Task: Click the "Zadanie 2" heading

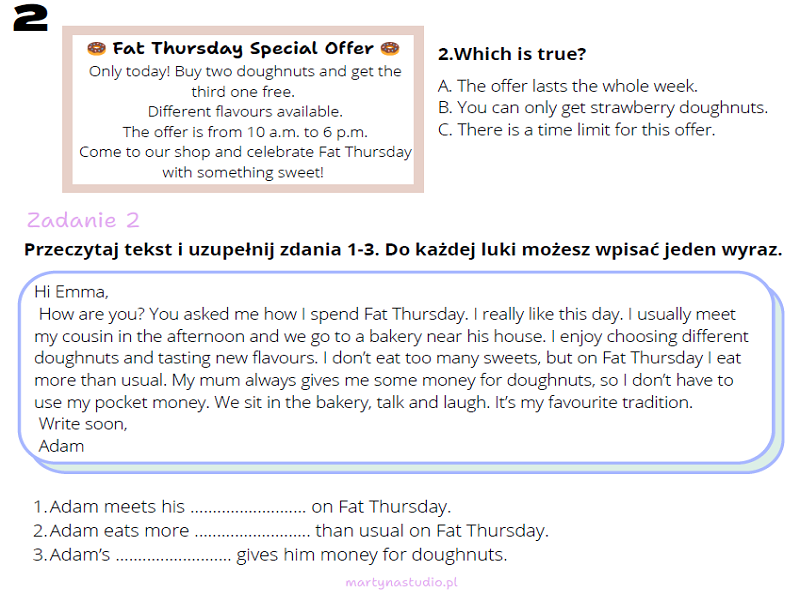Action: [x=83, y=221]
